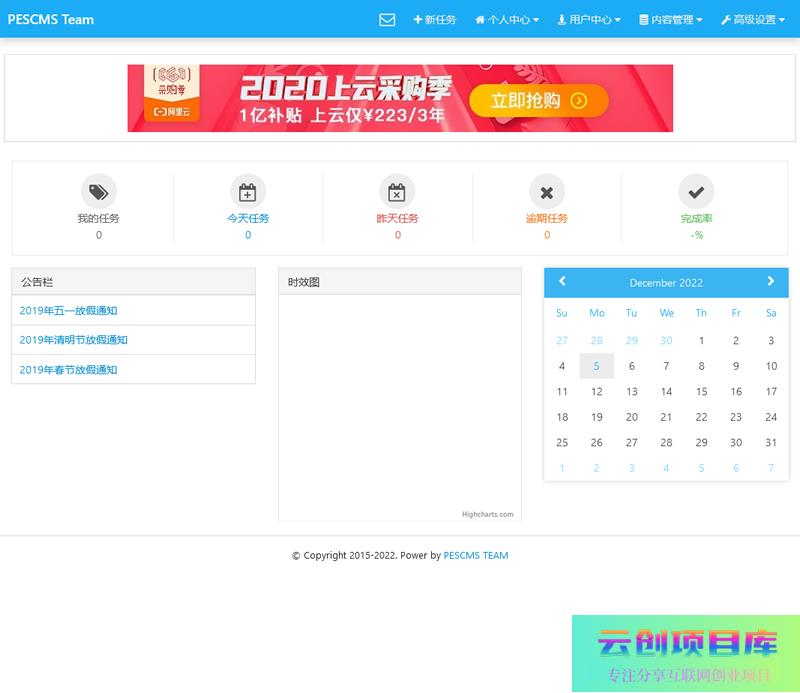Click the PESCMS TEAM footer link

click(x=476, y=556)
